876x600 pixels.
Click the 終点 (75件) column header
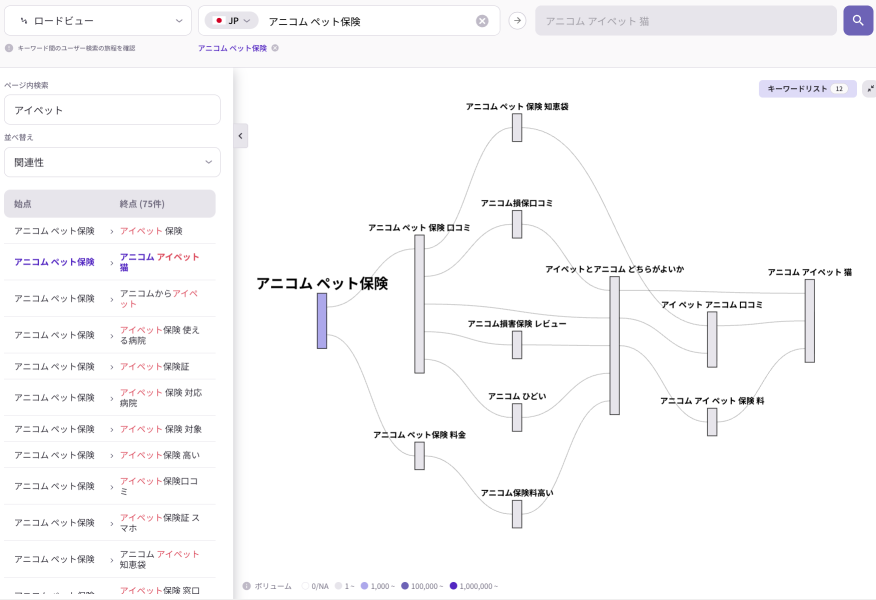point(142,204)
